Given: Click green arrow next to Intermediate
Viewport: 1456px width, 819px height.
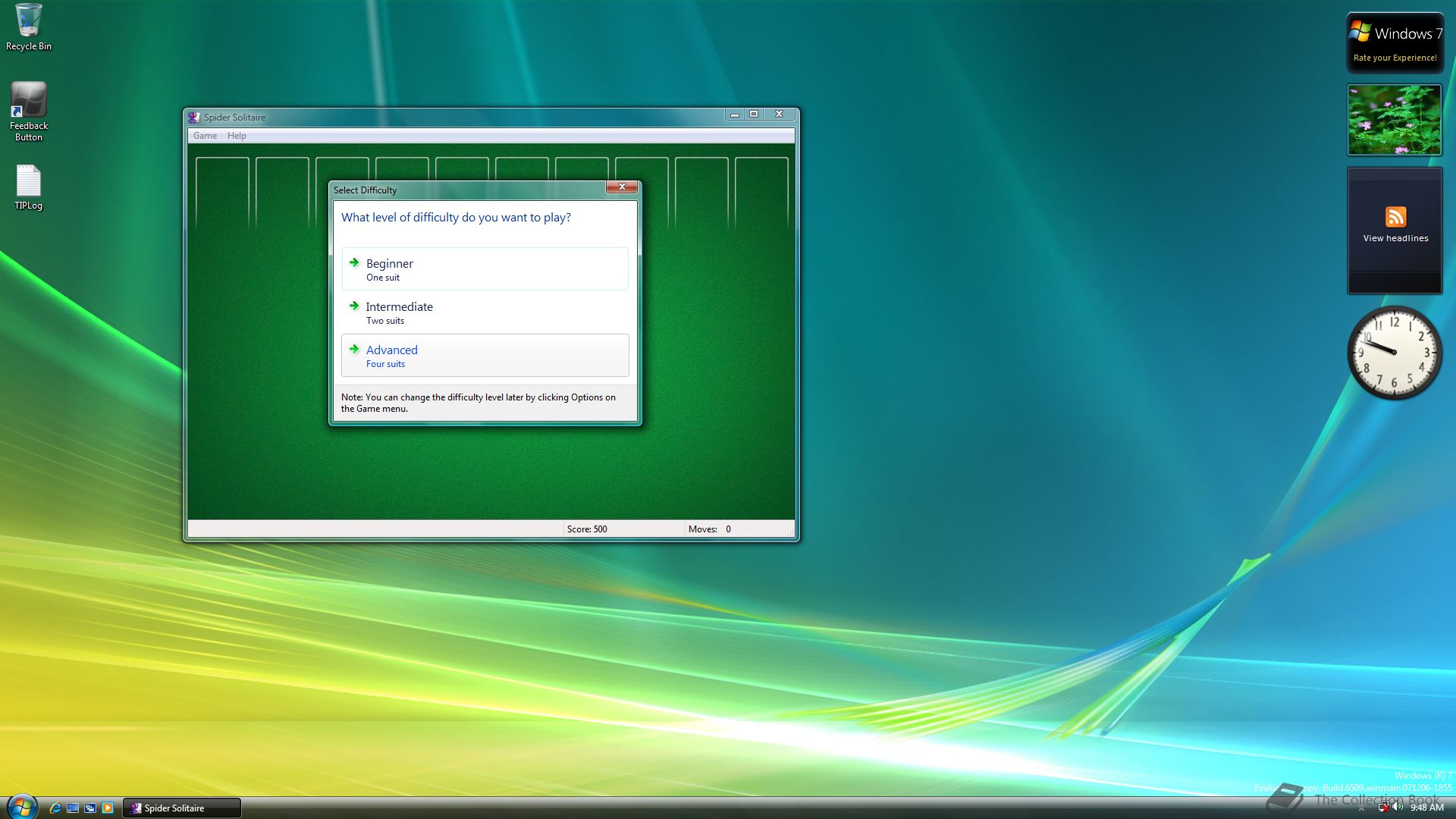Looking at the screenshot, I should [354, 306].
